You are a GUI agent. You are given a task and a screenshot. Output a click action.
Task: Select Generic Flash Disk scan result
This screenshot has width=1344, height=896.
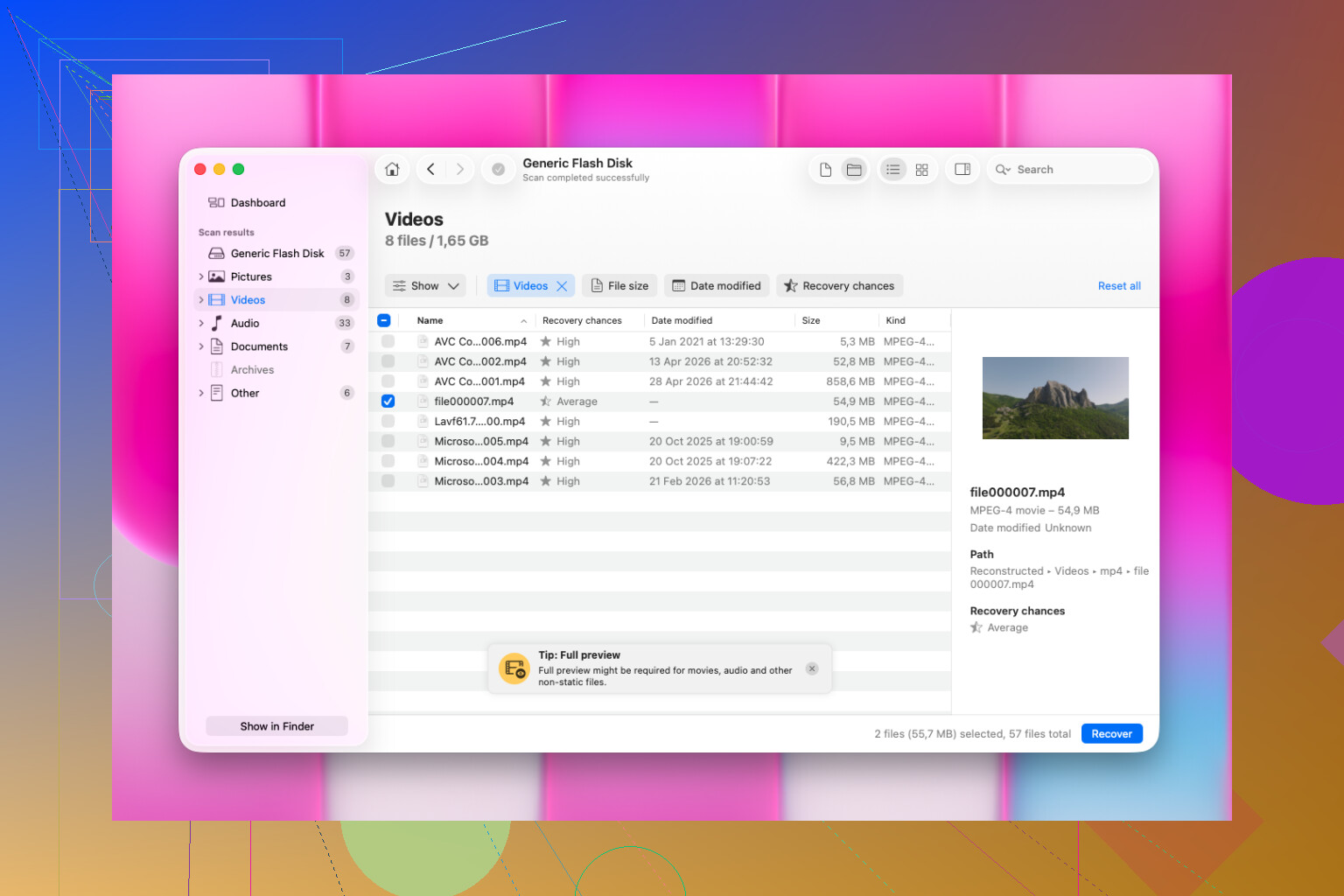coord(276,253)
